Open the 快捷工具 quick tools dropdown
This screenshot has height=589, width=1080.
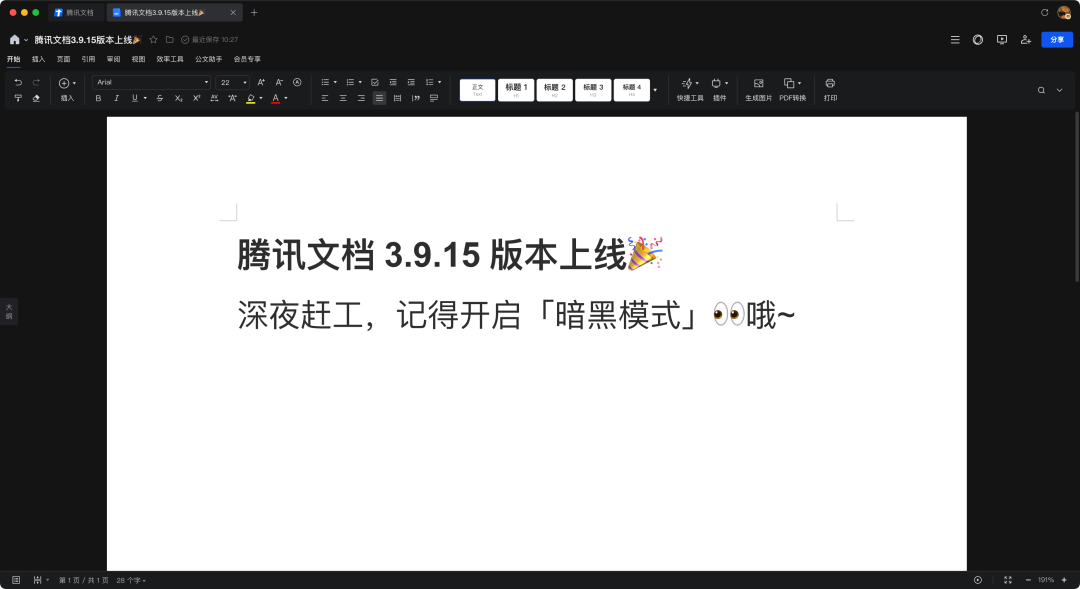[x=689, y=90]
